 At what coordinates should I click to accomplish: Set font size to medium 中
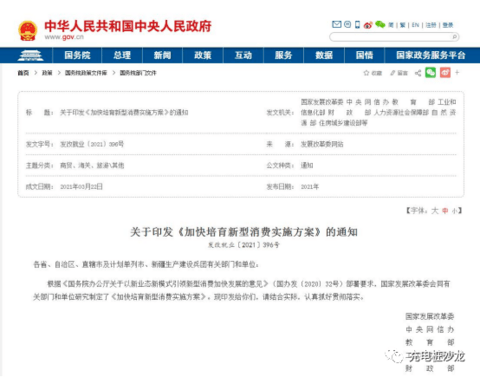(445, 211)
